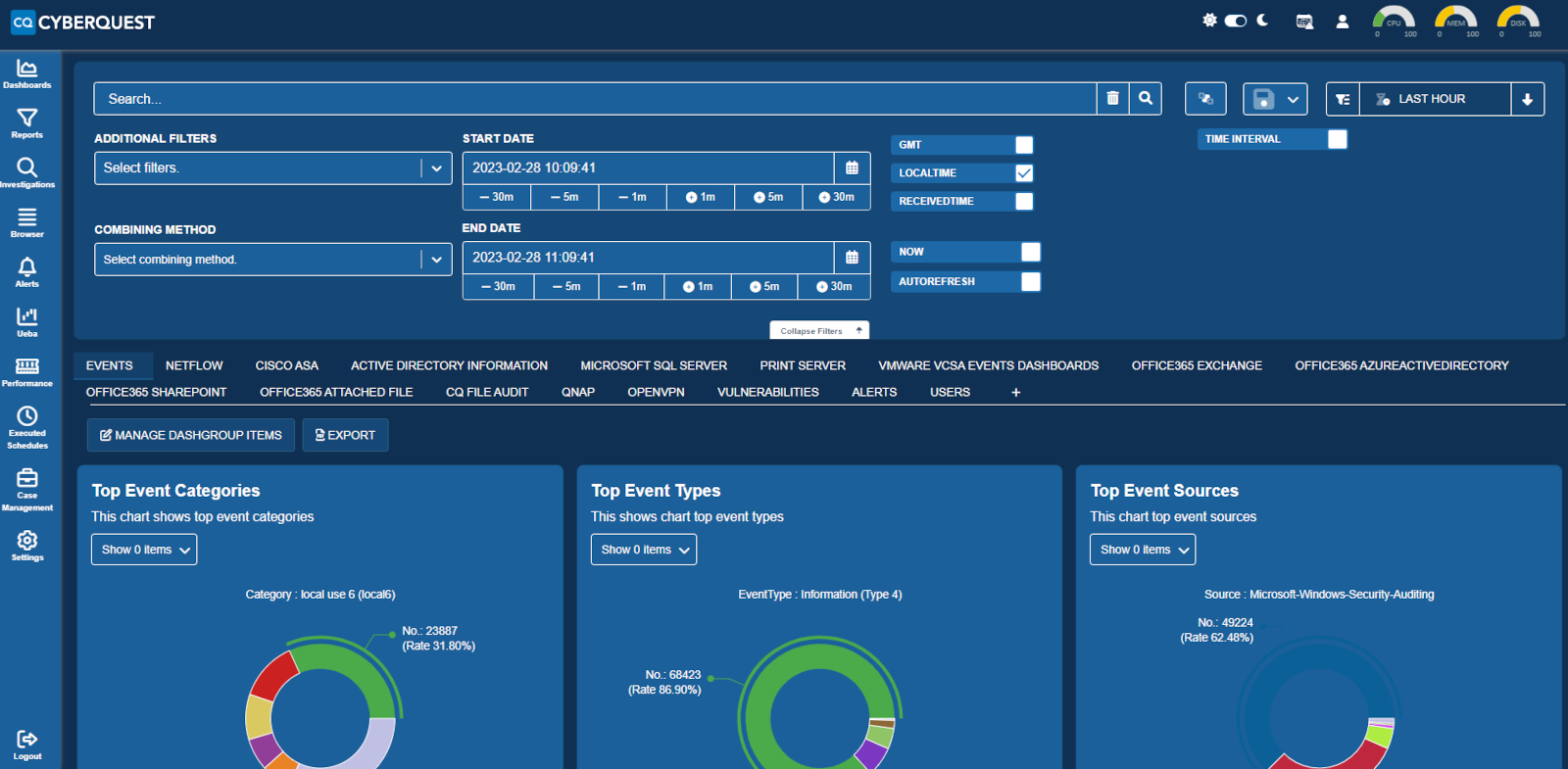The image size is (1568, 769).
Task: Subtract 30m from start date
Action: (x=497, y=197)
